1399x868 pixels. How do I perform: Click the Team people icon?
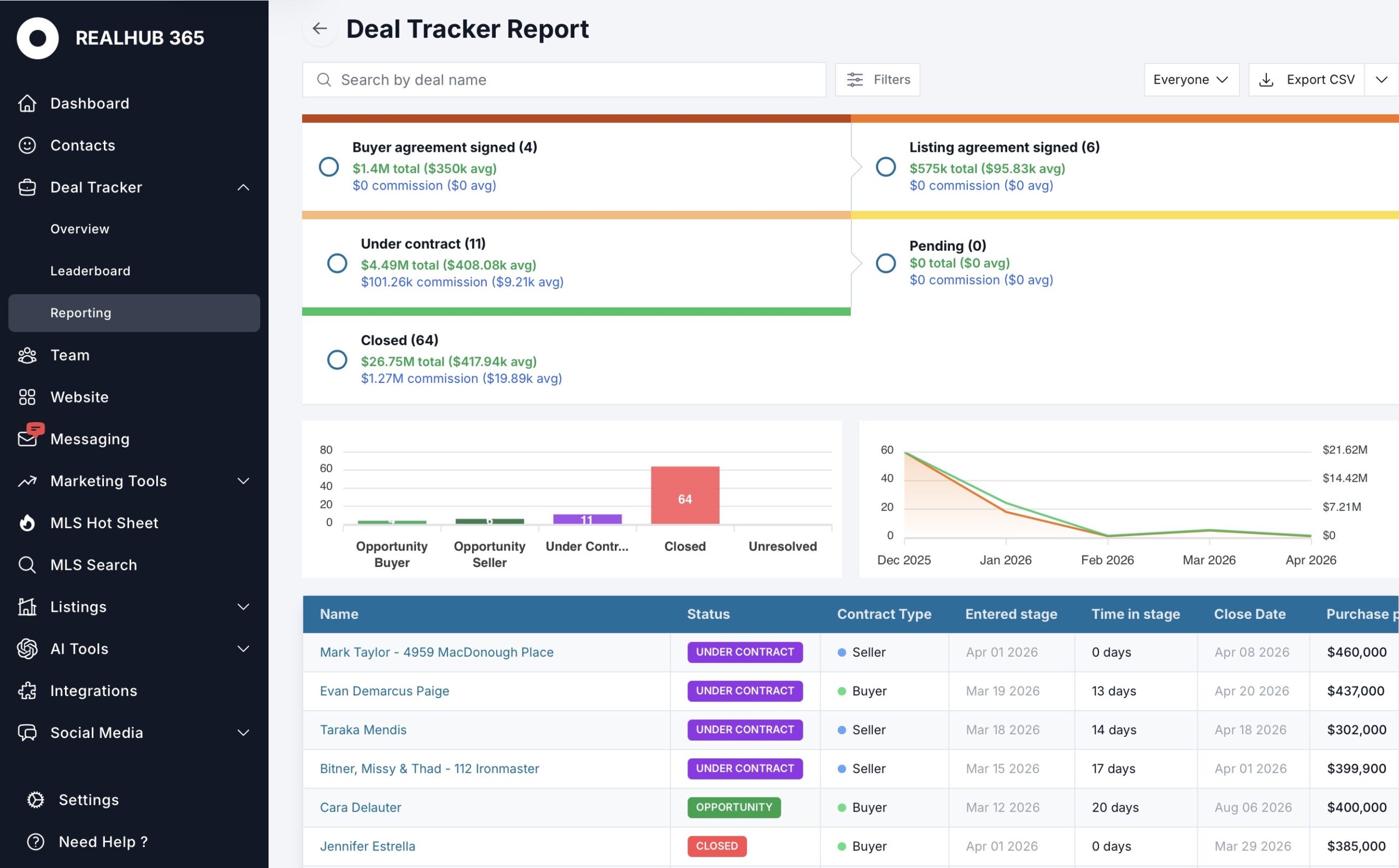(x=27, y=356)
